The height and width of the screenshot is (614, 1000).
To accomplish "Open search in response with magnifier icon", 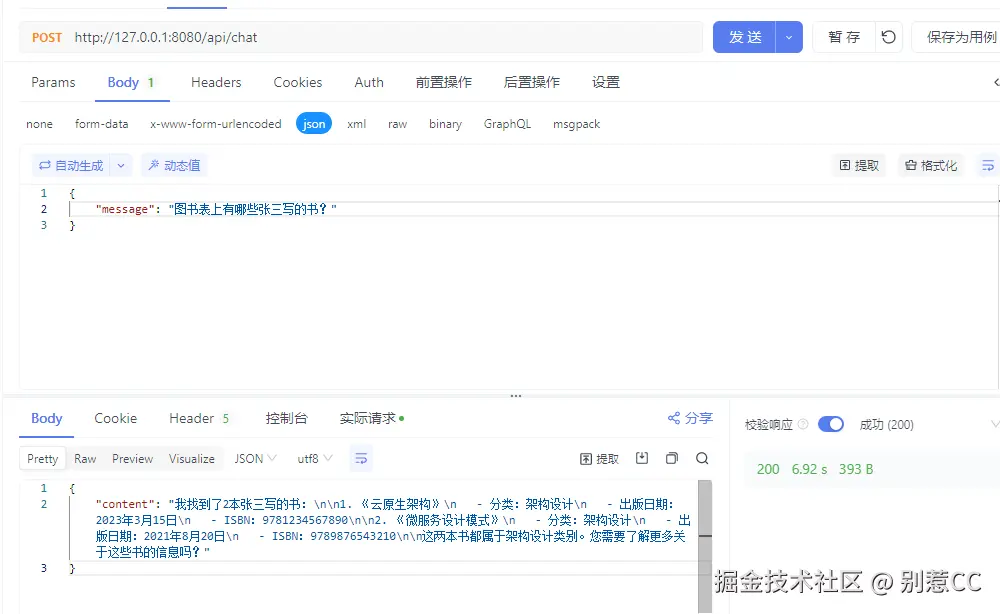I will [702, 458].
